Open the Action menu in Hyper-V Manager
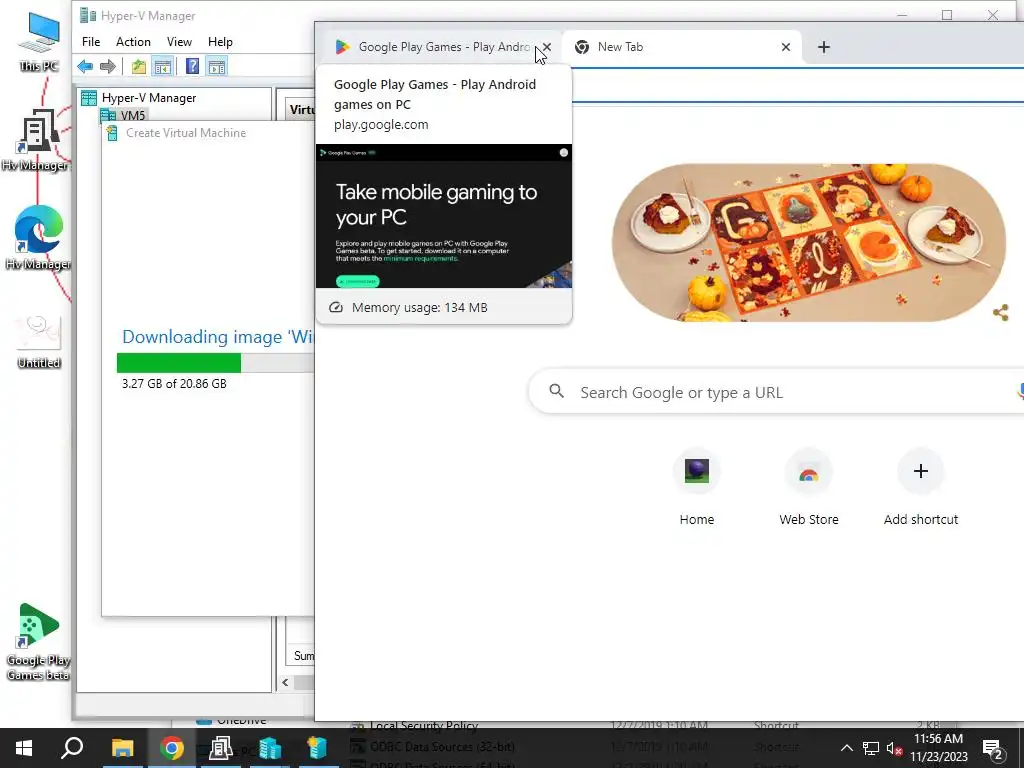1024x768 pixels. pos(133,42)
